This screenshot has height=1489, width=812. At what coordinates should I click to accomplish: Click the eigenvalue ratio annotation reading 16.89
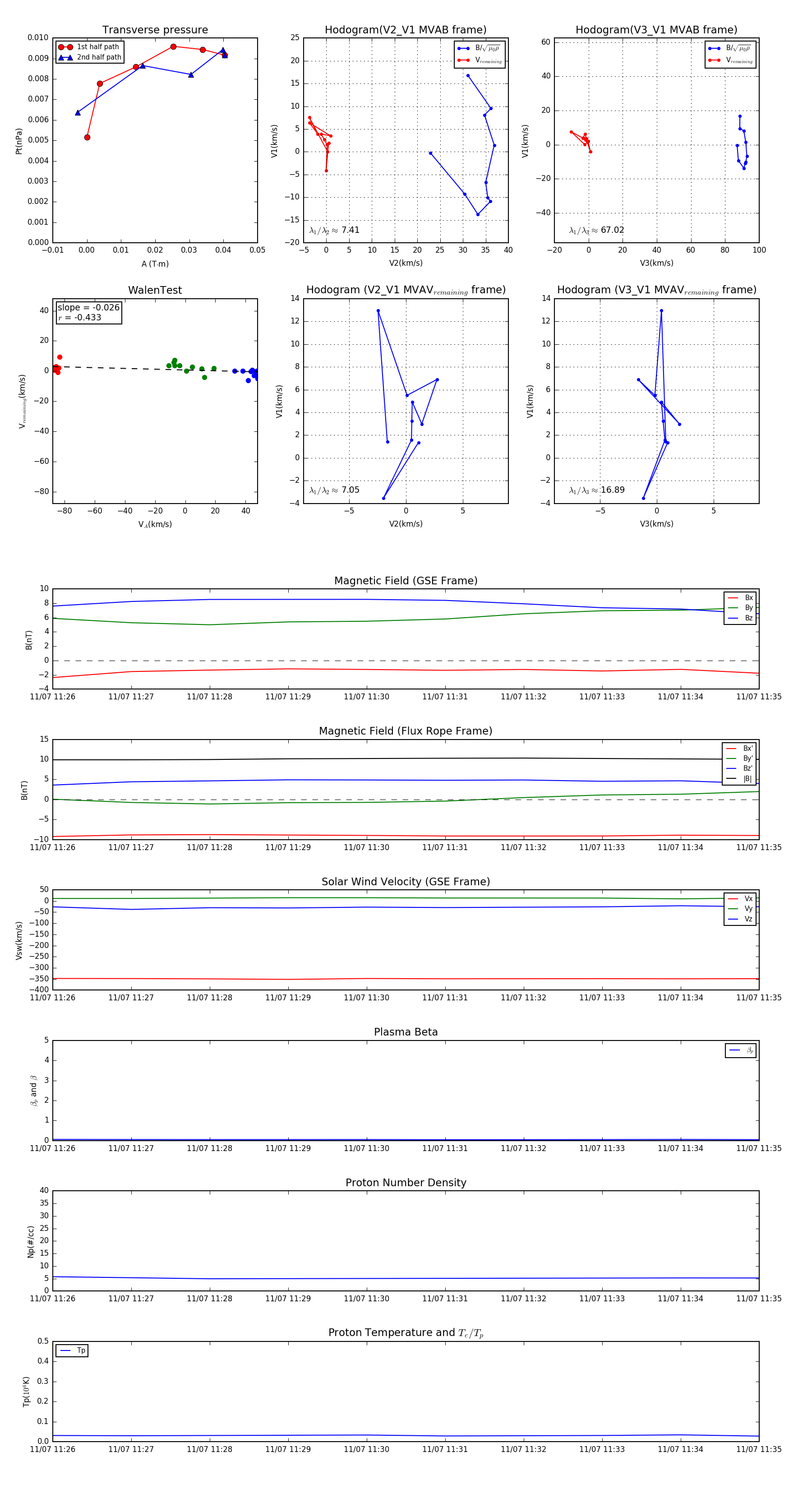[596, 490]
